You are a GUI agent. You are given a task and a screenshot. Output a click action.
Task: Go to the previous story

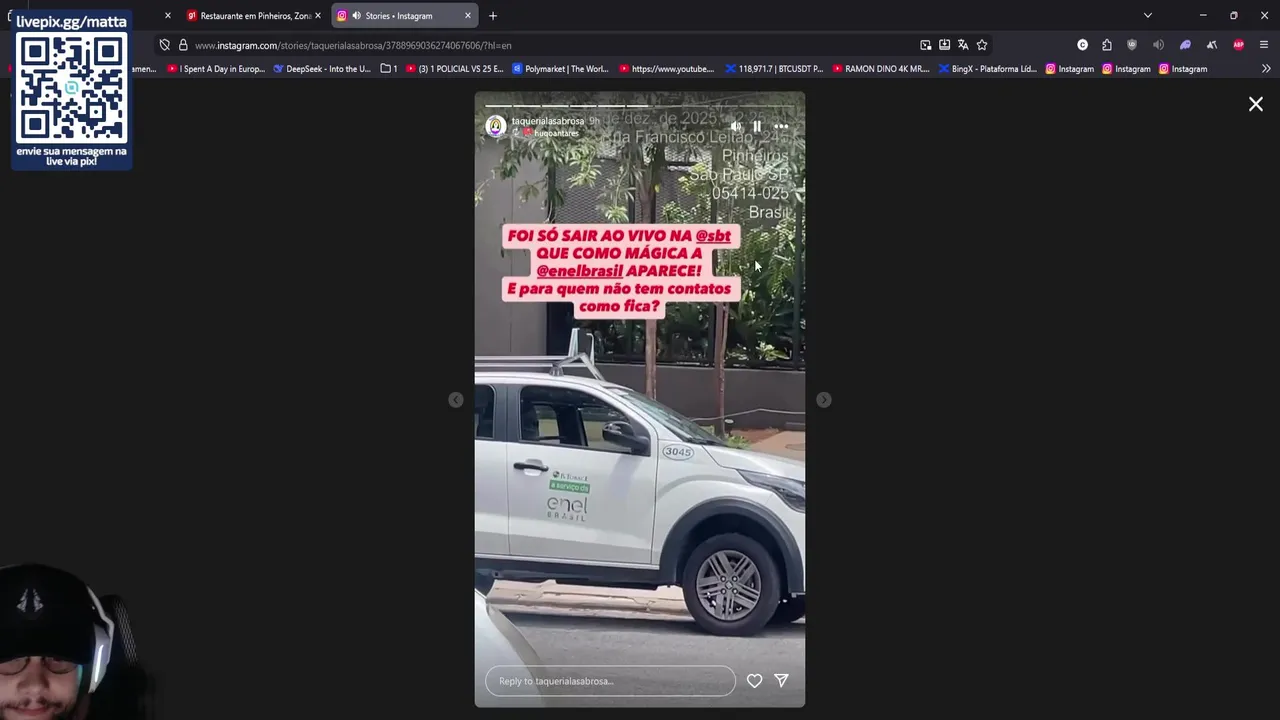pos(455,400)
